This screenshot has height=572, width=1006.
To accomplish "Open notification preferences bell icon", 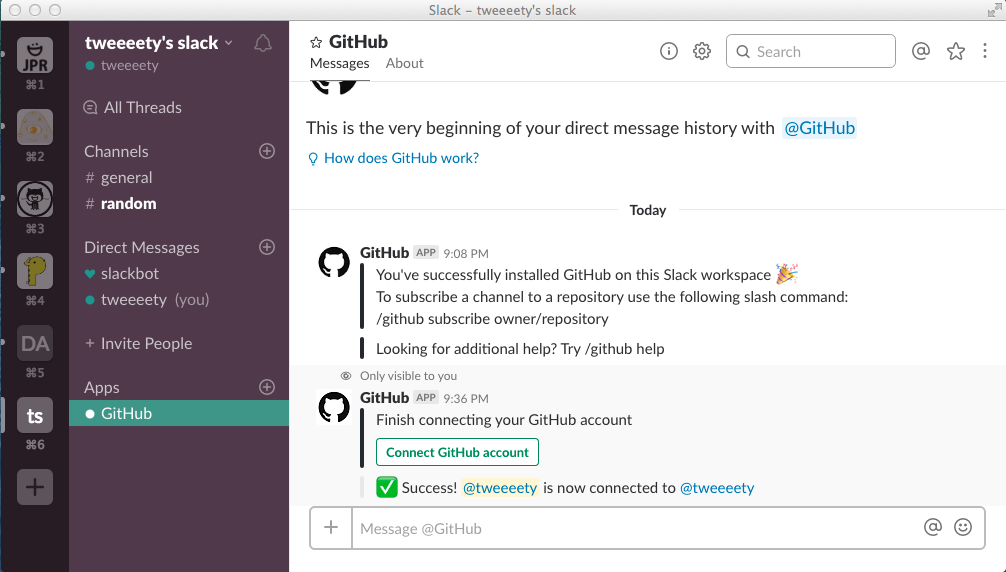I will [263, 43].
